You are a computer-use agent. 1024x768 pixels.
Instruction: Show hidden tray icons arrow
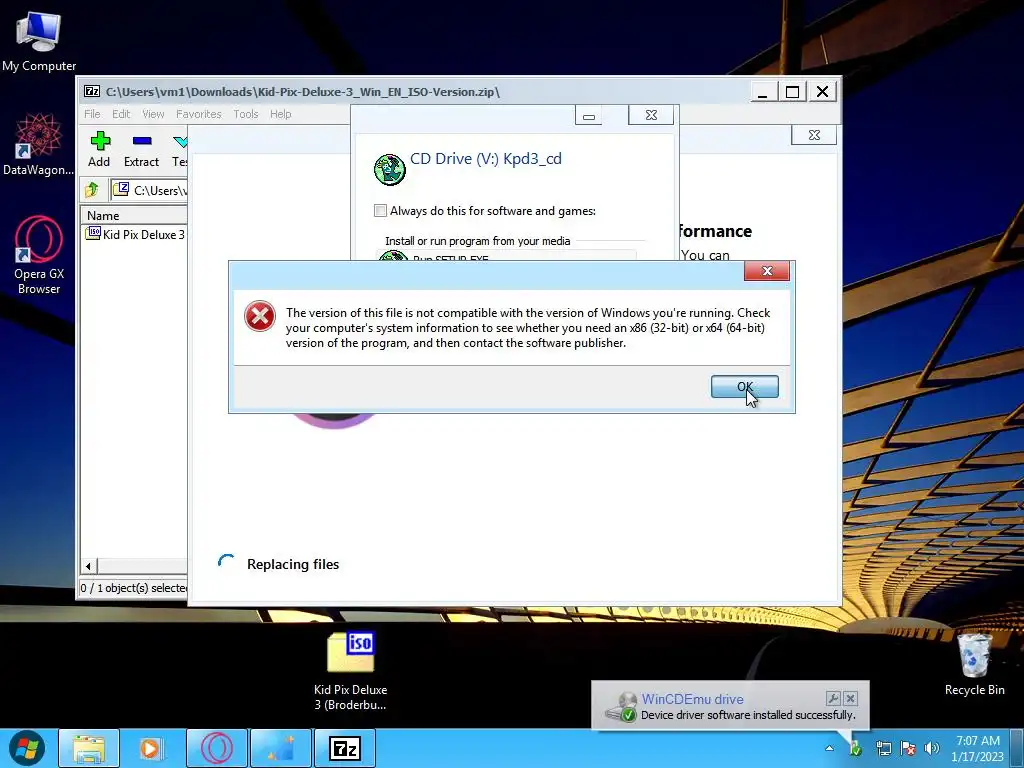coord(829,748)
